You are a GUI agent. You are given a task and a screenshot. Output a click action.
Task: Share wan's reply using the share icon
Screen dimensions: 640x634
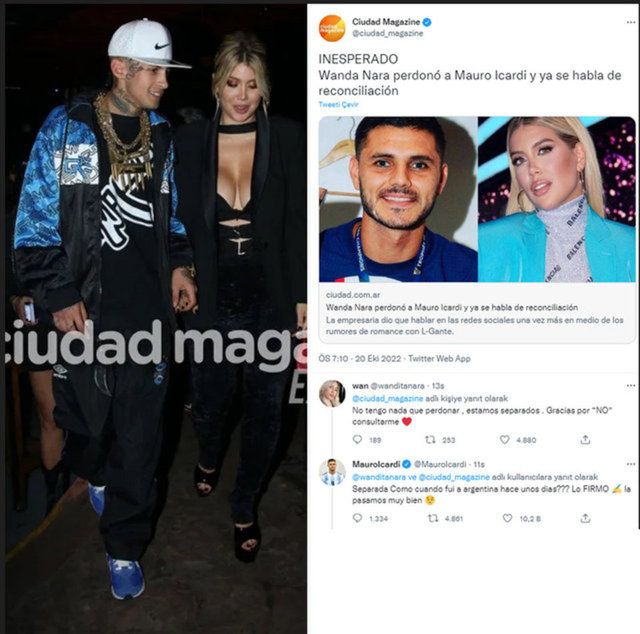coord(585,440)
